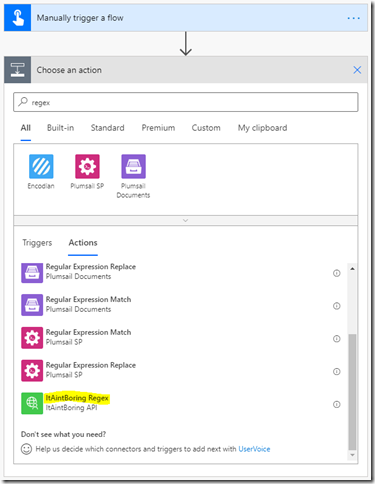Select the Plumsail Documents connector icon
The height and width of the screenshot is (484, 375).
click(x=133, y=166)
